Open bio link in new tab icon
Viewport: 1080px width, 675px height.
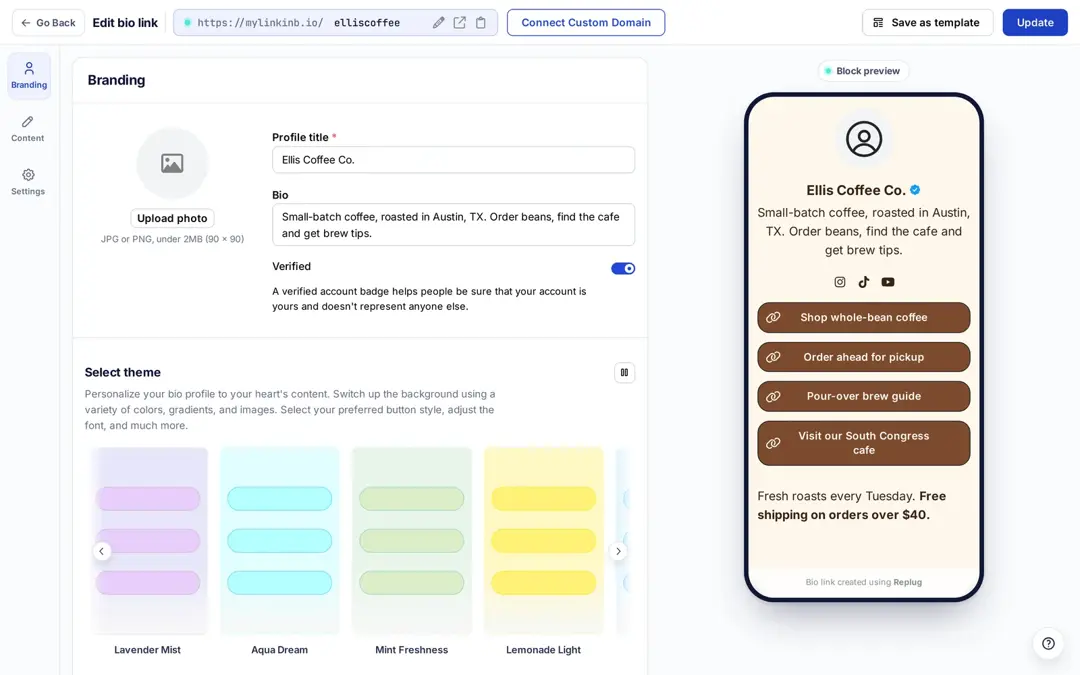459,23
